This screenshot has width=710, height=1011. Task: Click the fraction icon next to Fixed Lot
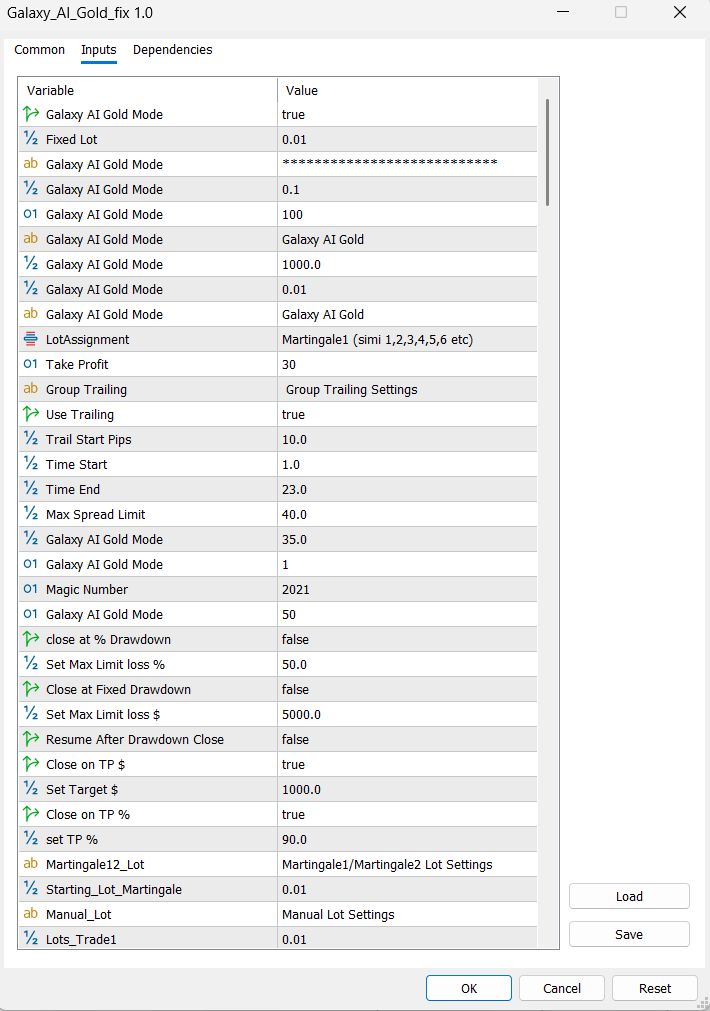(x=30, y=140)
